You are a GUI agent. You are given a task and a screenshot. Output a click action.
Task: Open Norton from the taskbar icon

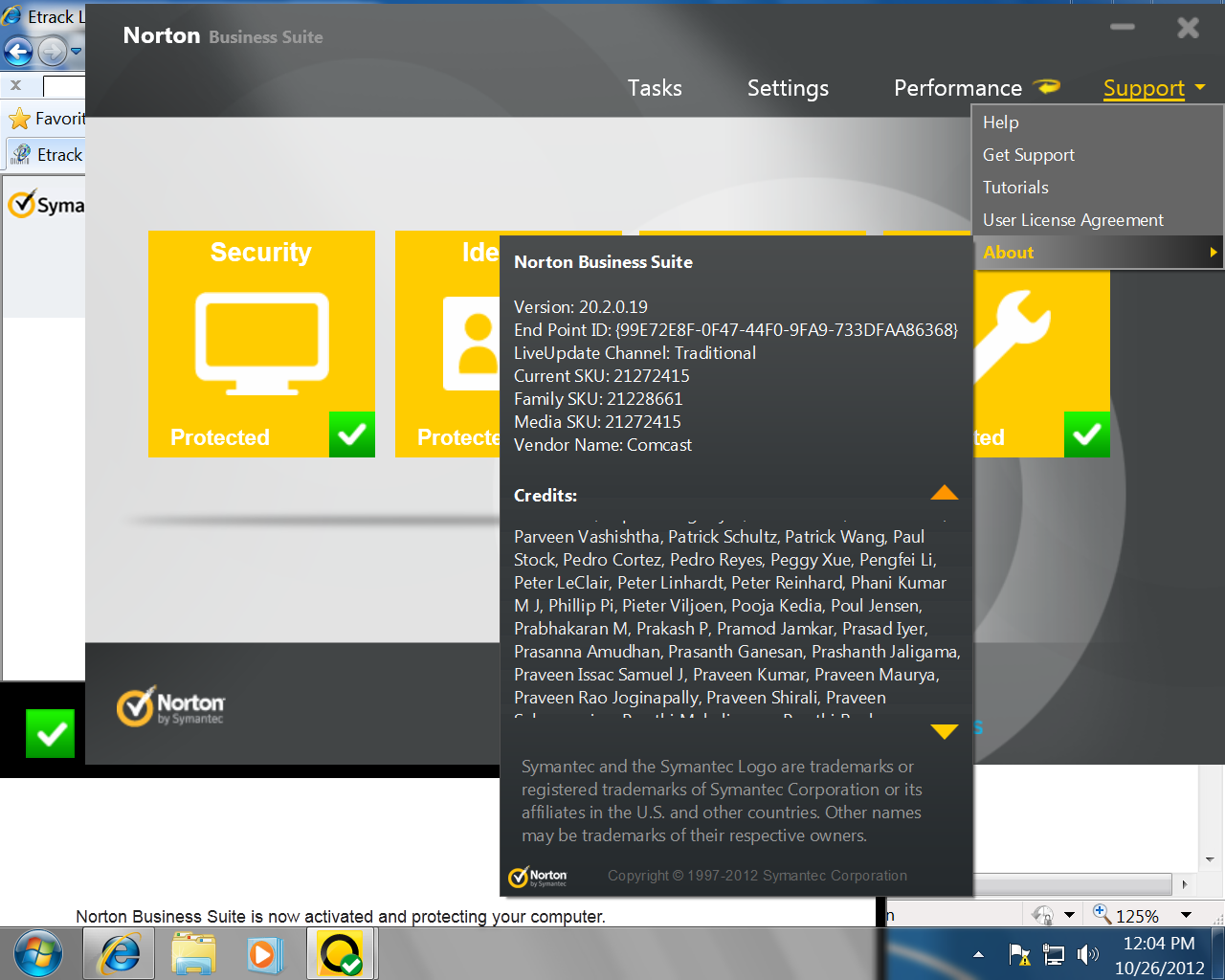click(341, 954)
